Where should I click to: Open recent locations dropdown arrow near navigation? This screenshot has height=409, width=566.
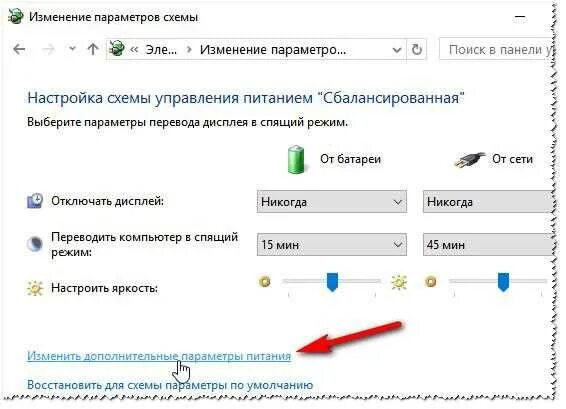(72, 49)
